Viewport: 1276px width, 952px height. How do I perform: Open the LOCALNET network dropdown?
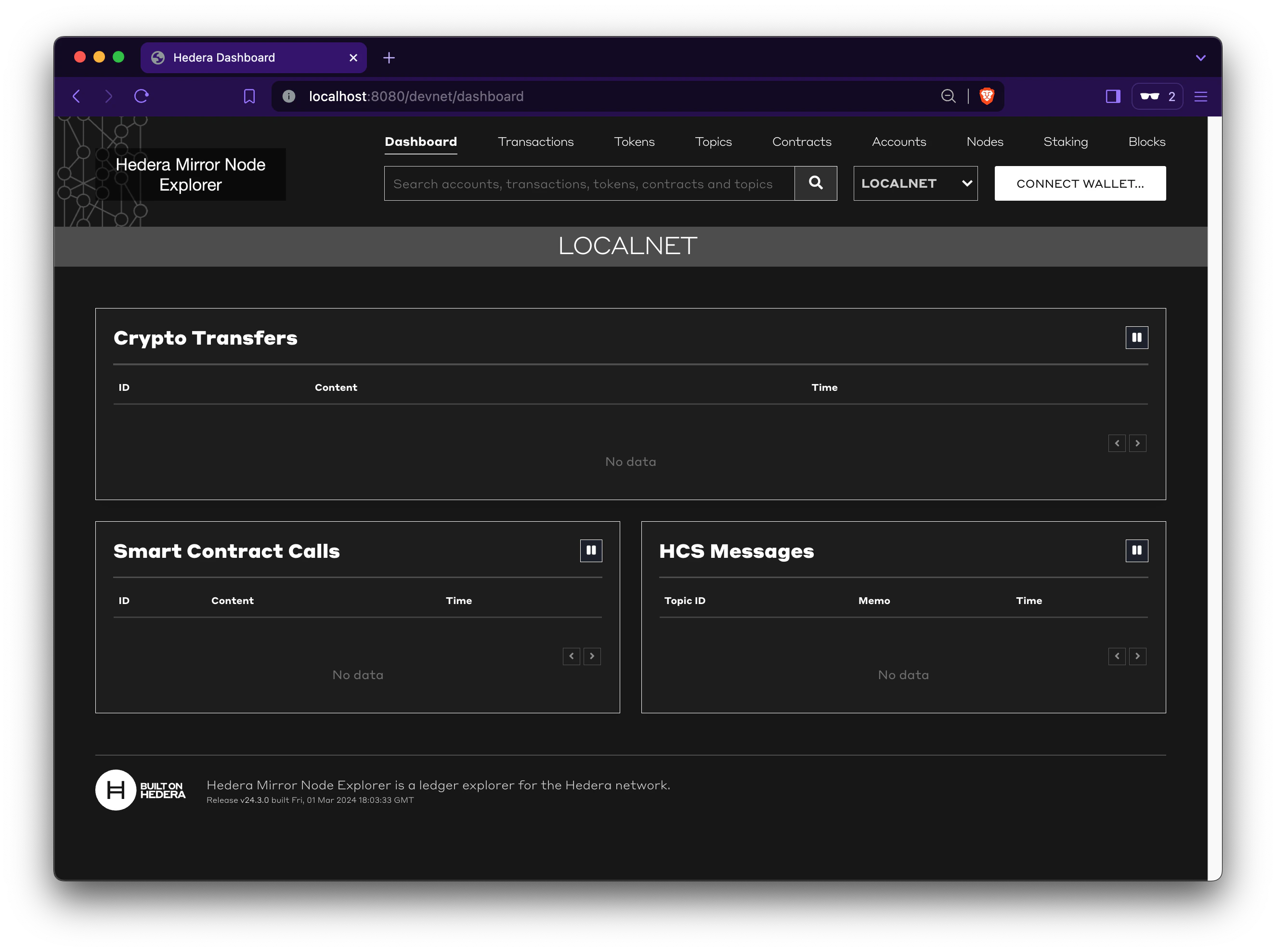click(x=915, y=183)
